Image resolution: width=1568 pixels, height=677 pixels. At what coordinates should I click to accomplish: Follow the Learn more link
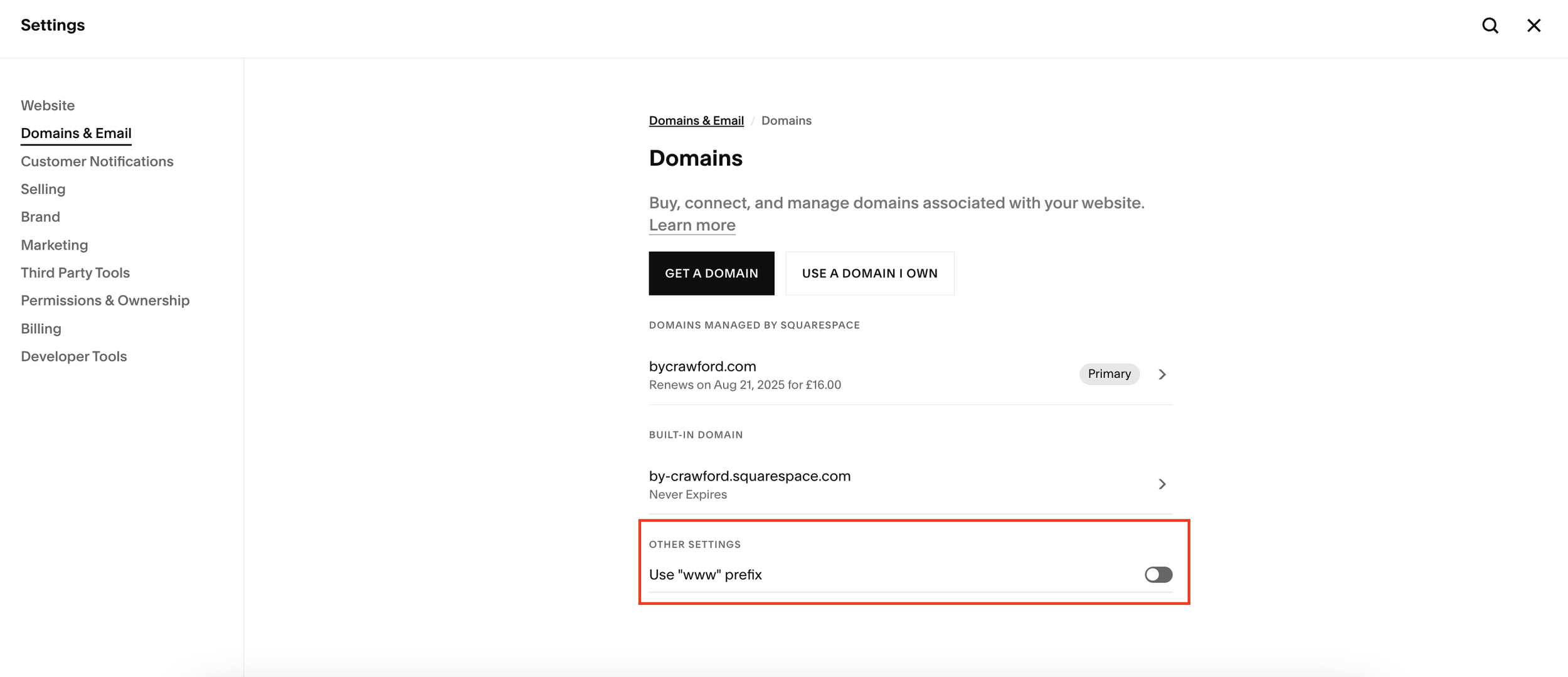[x=692, y=225]
